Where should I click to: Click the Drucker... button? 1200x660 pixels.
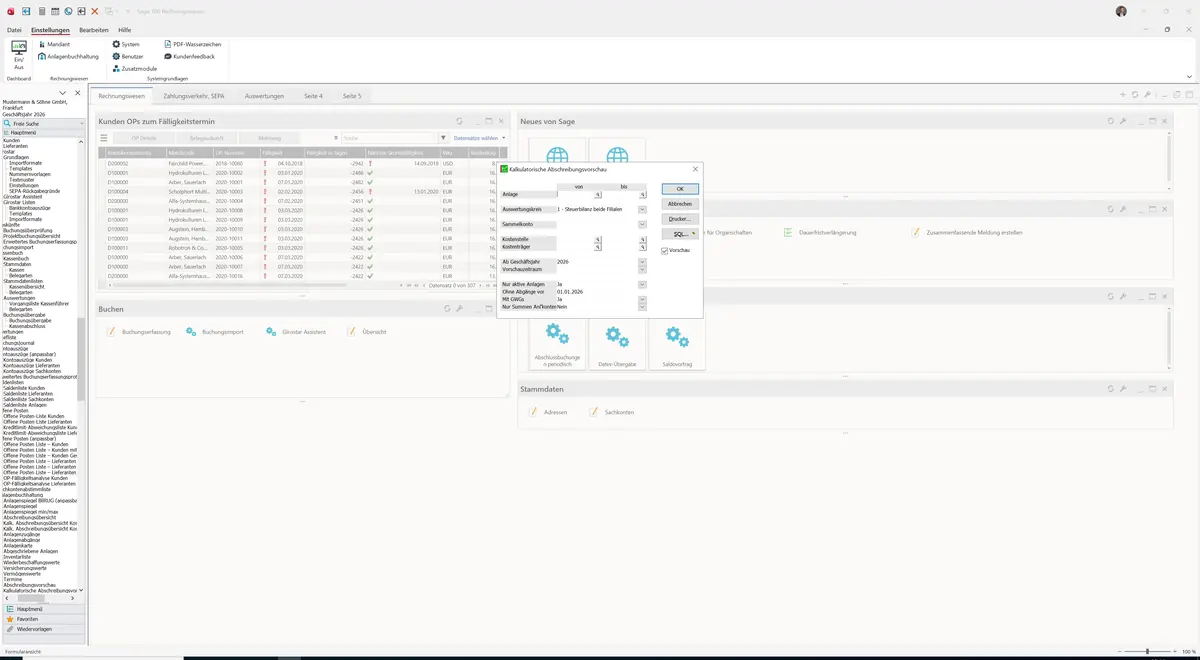(x=680, y=218)
